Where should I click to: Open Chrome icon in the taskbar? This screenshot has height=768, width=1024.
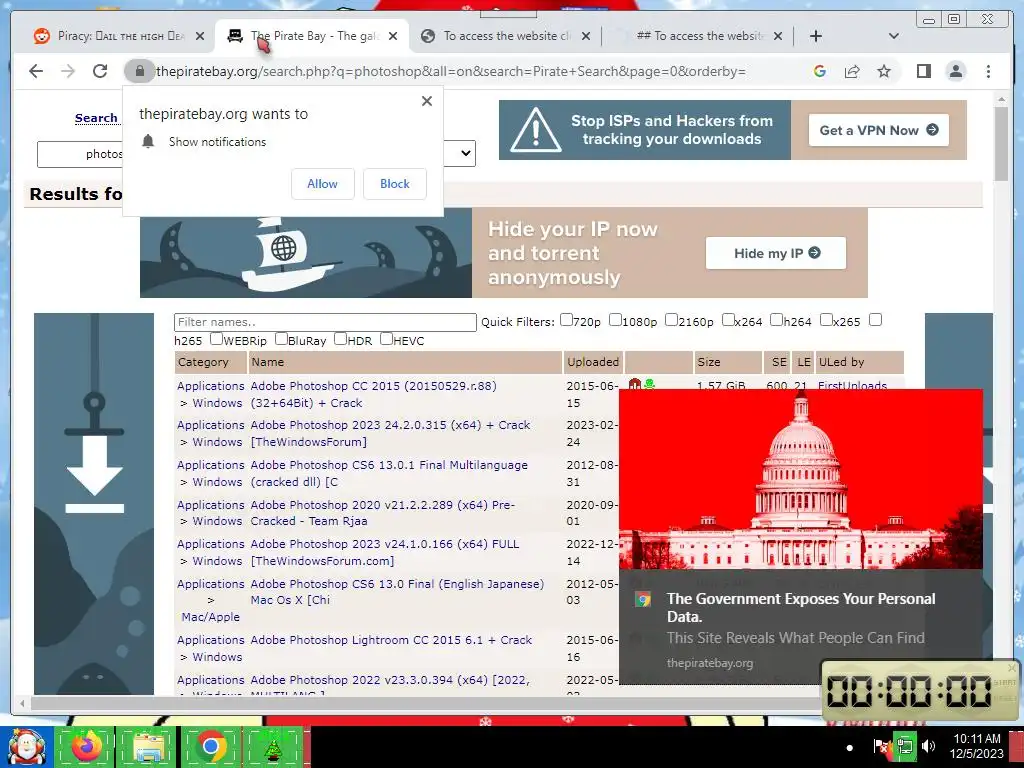211,746
